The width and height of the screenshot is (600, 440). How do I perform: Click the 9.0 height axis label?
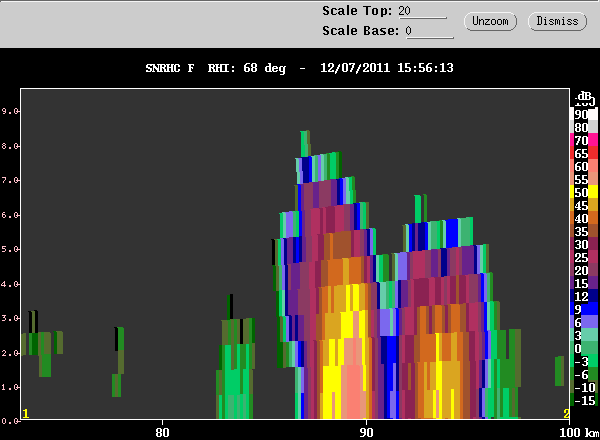point(10,111)
